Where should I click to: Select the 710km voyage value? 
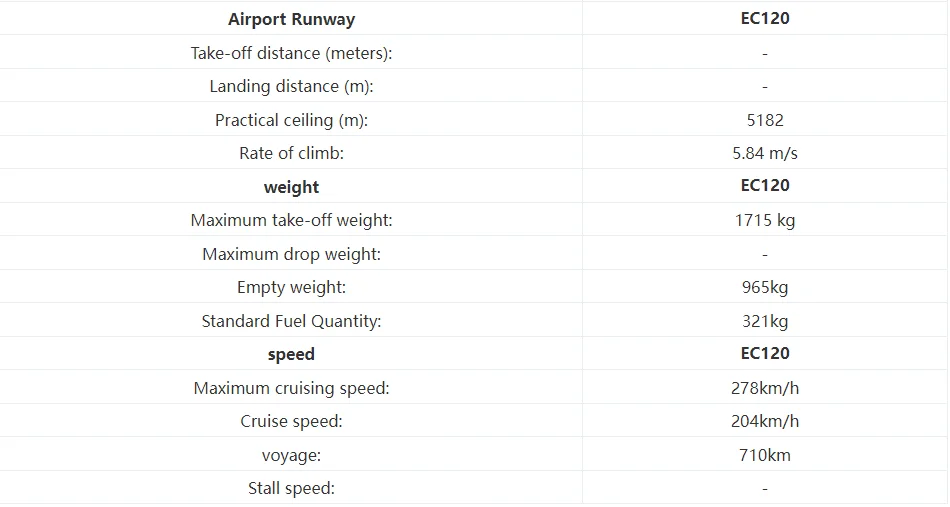(x=765, y=455)
